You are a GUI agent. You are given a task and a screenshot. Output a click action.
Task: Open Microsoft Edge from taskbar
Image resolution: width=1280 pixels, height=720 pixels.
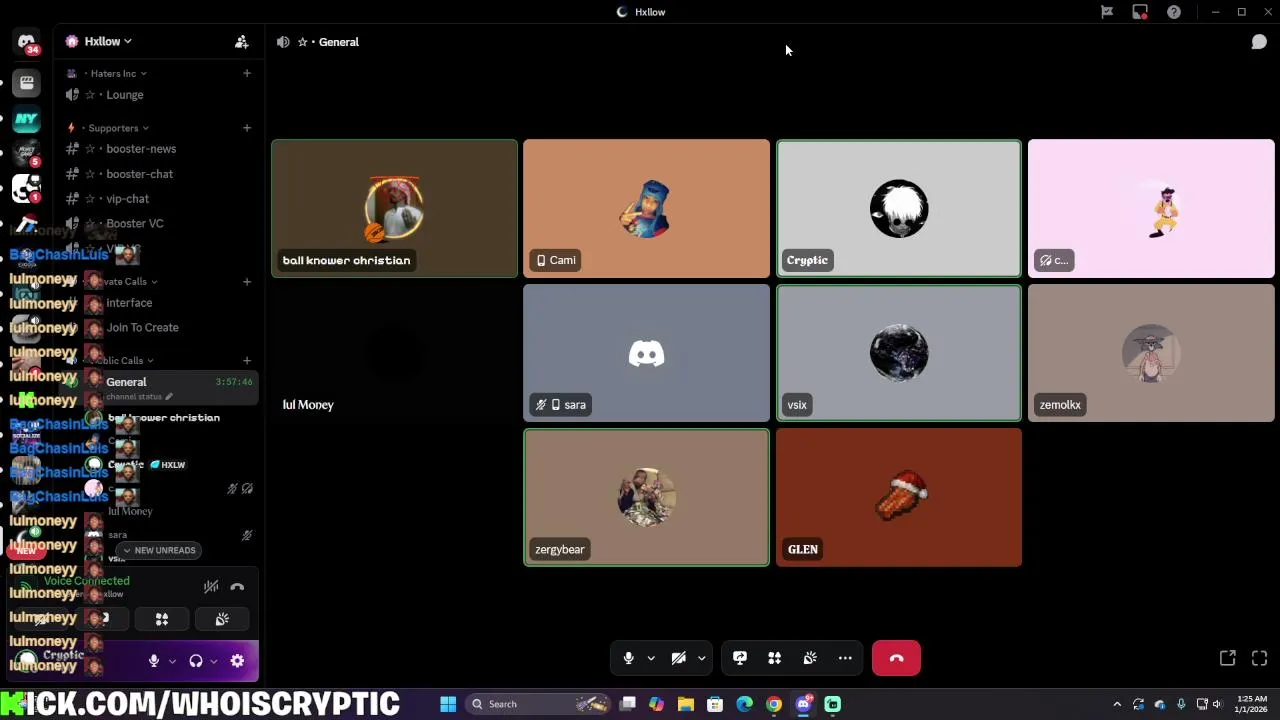click(744, 704)
